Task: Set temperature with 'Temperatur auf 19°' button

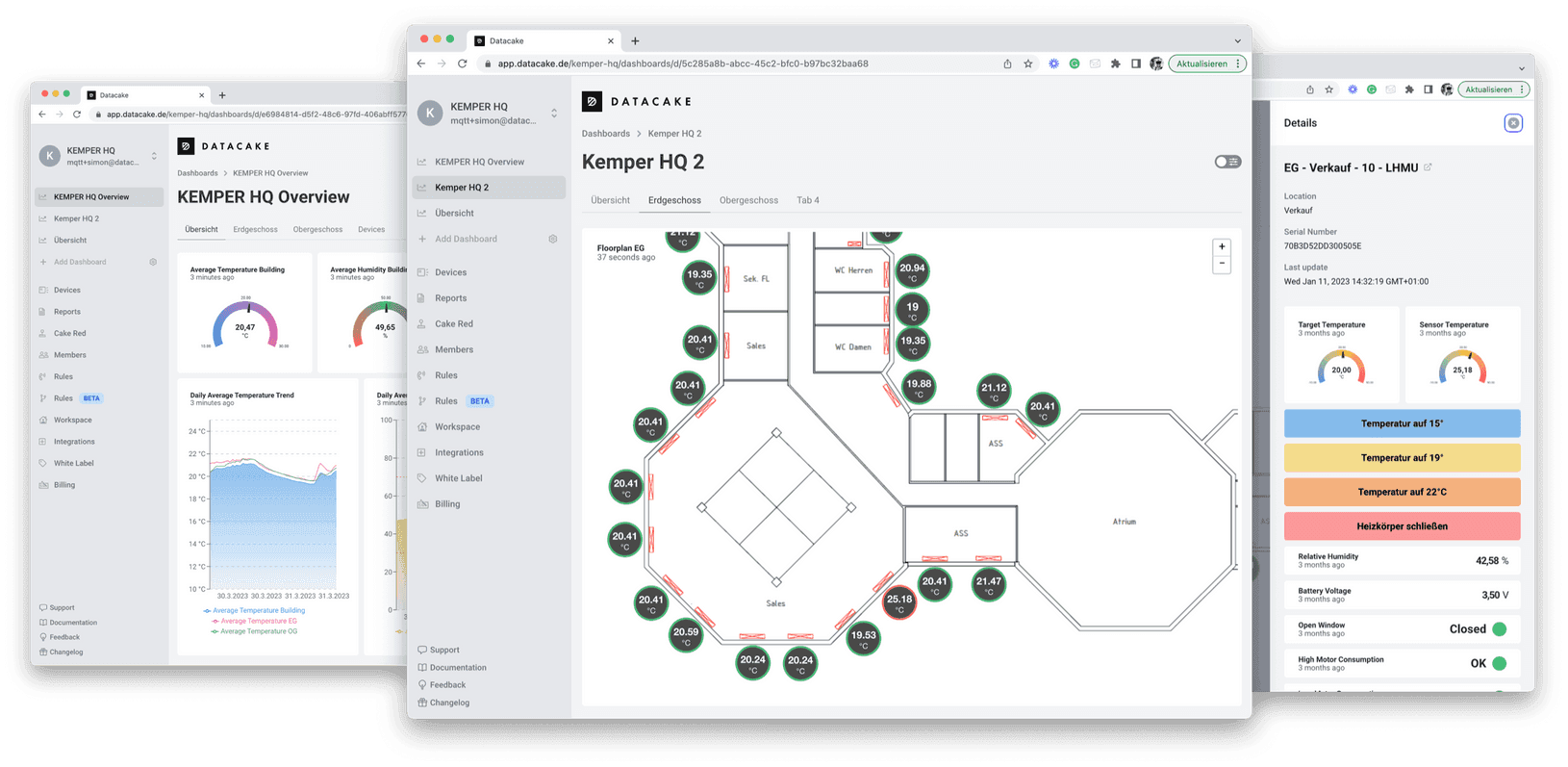Action: coord(1402,458)
